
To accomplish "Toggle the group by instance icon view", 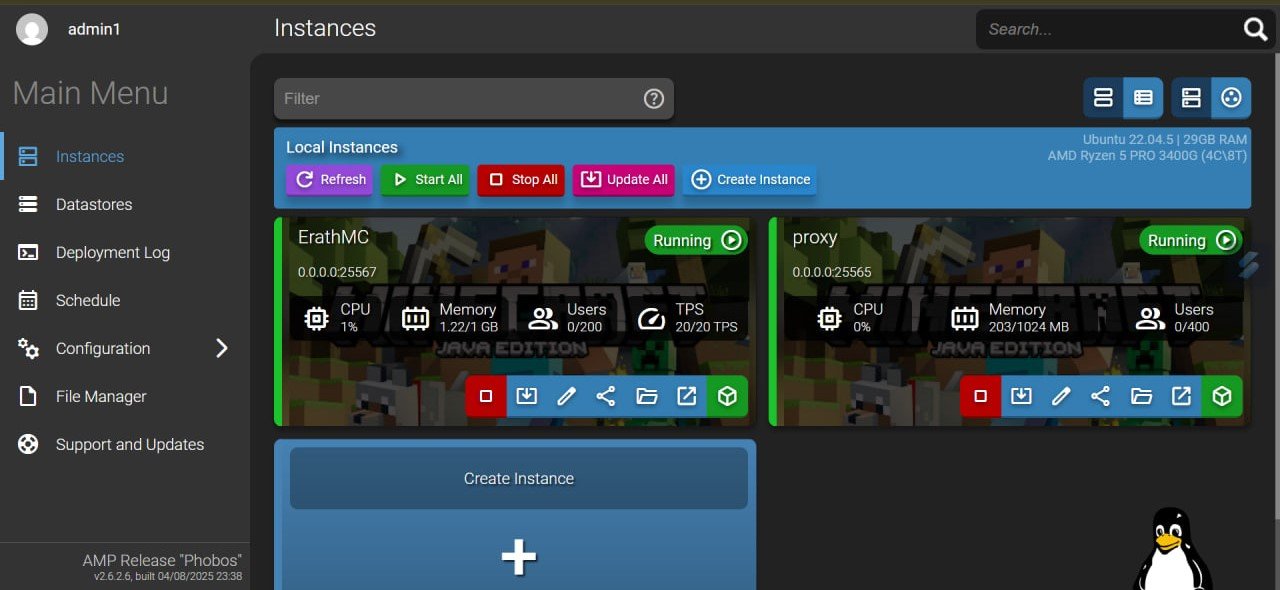I will pos(1231,98).
